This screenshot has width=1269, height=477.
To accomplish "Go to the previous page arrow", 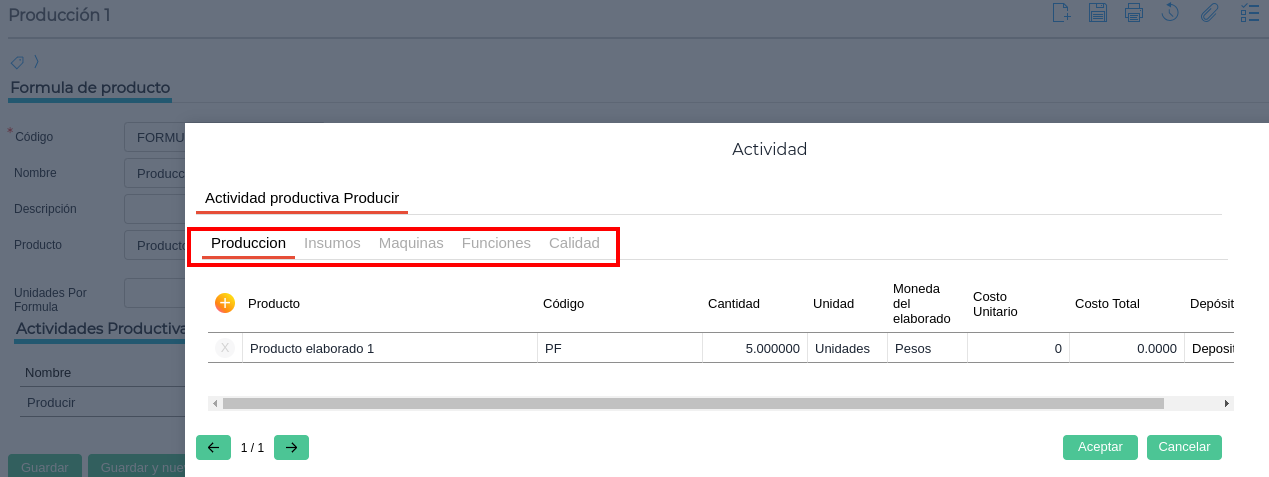I will [213, 447].
